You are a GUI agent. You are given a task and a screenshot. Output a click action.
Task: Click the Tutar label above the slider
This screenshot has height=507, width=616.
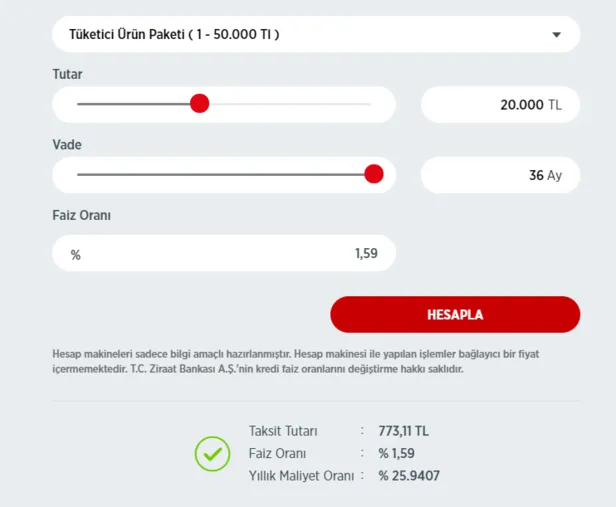point(67,75)
